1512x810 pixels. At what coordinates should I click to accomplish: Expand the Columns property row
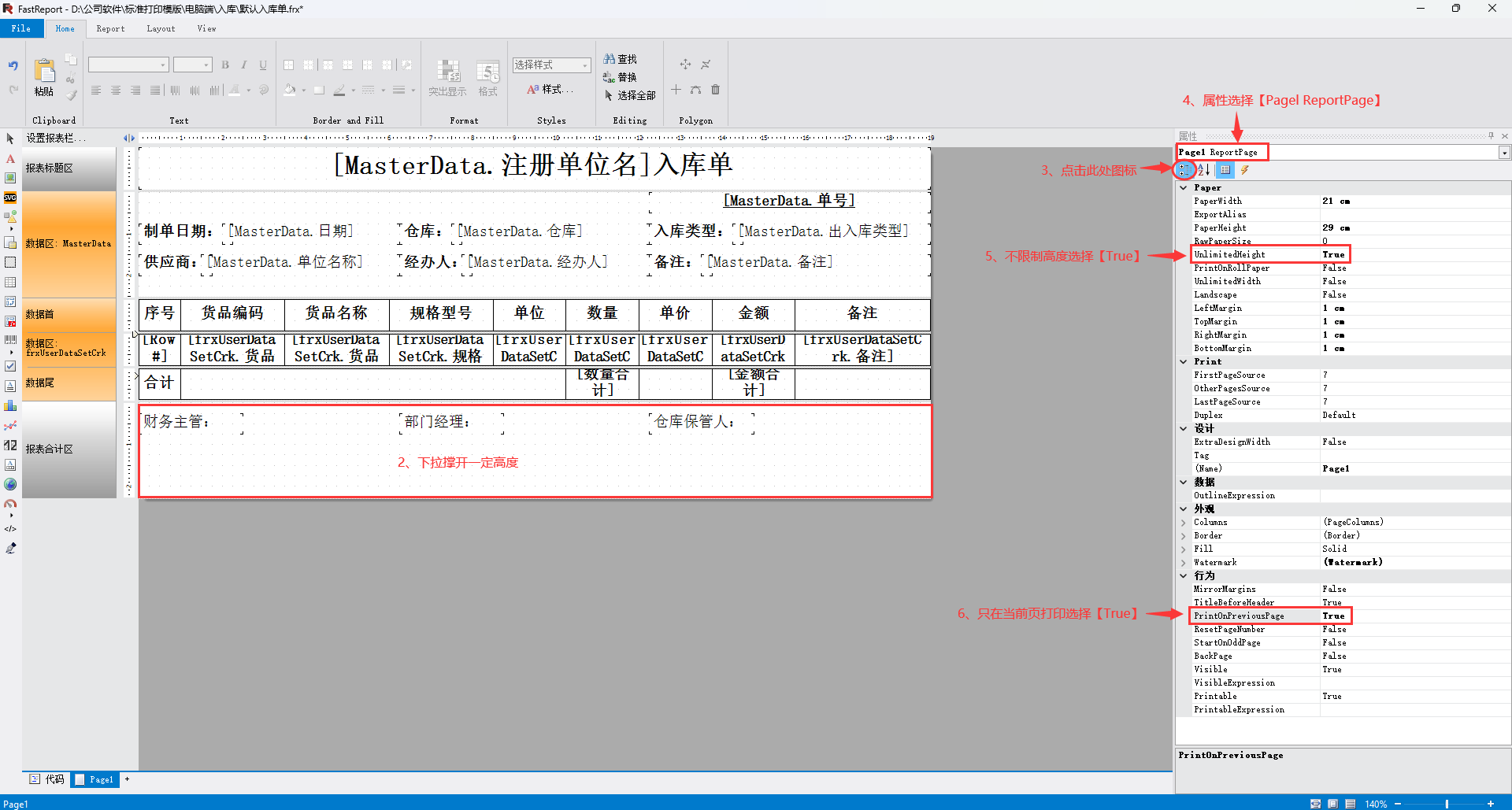[x=1184, y=523]
